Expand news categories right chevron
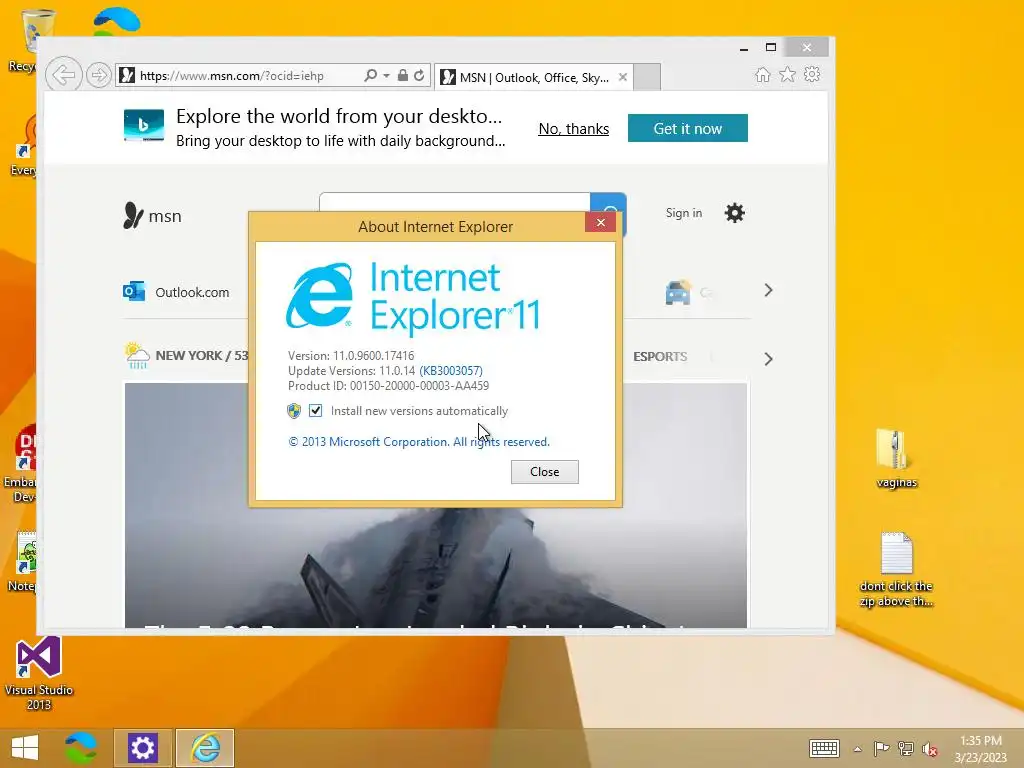This screenshot has height=768, width=1024. pos(768,359)
